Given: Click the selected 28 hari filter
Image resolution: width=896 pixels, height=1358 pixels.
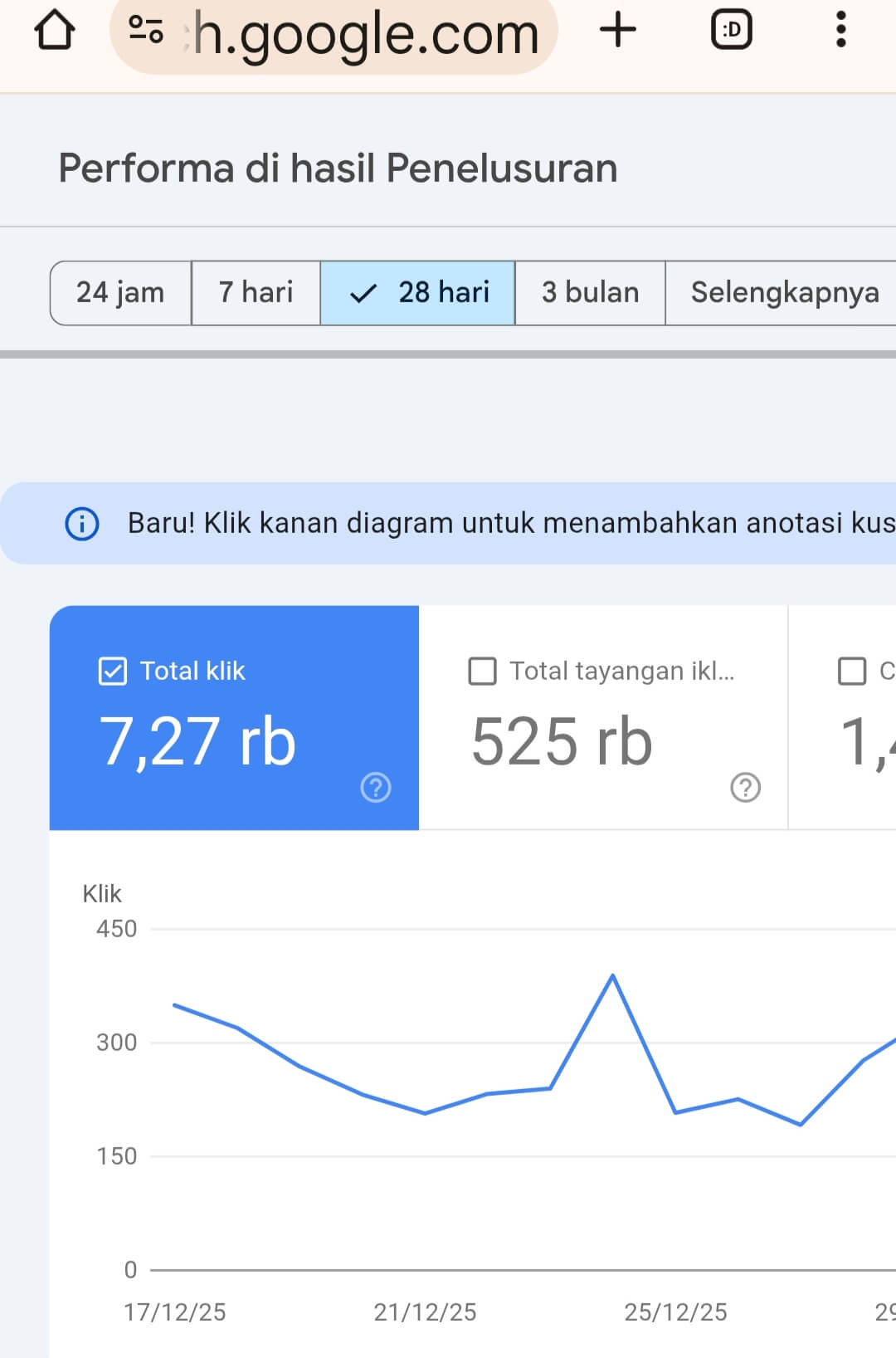Looking at the screenshot, I should (418, 293).
